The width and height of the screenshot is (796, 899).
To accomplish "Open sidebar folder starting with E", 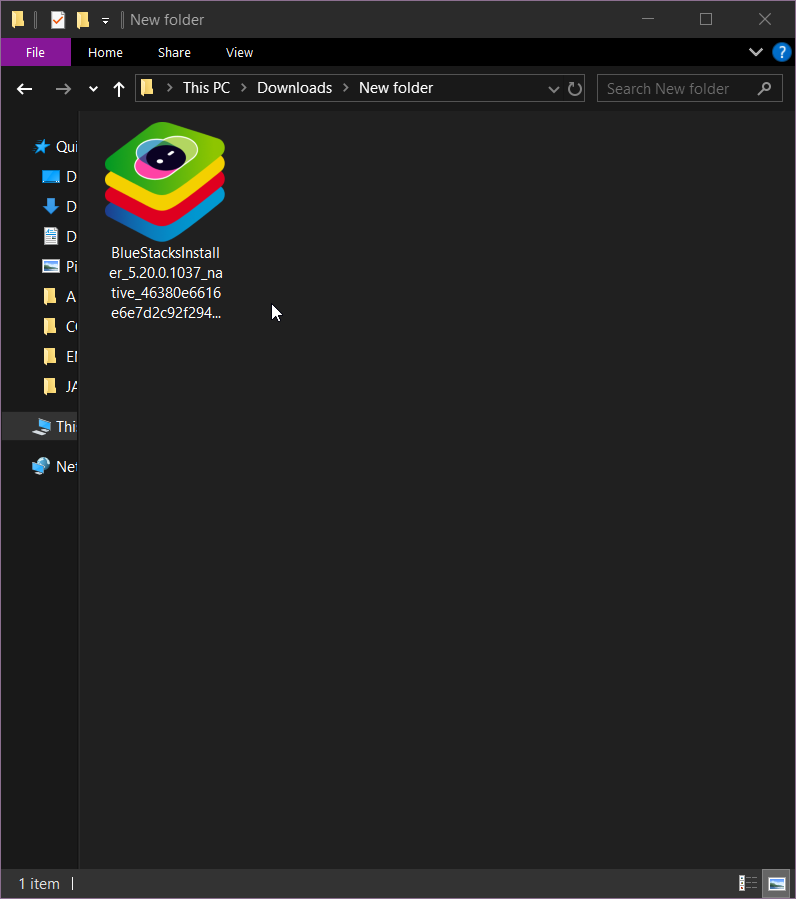I will tap(59, 357).
